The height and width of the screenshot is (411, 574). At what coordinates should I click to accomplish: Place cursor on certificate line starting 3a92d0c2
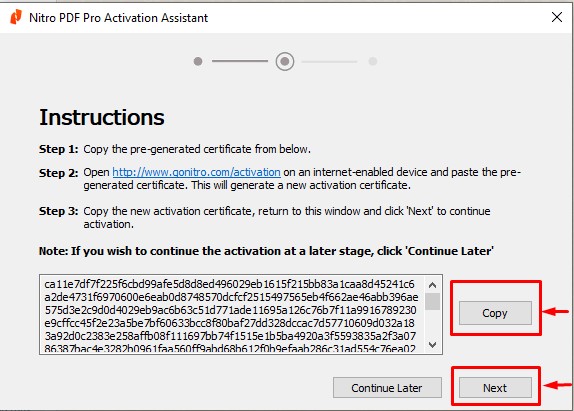pyautogui.click(x=230, y=336)
